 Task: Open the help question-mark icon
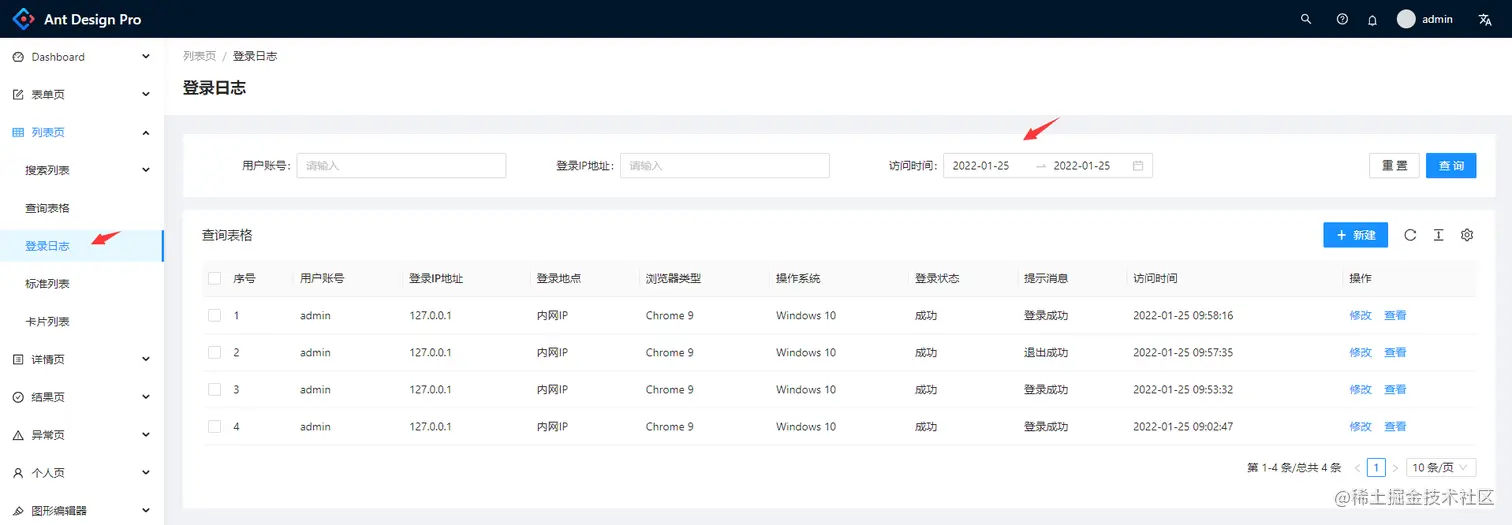point(1342,19)
